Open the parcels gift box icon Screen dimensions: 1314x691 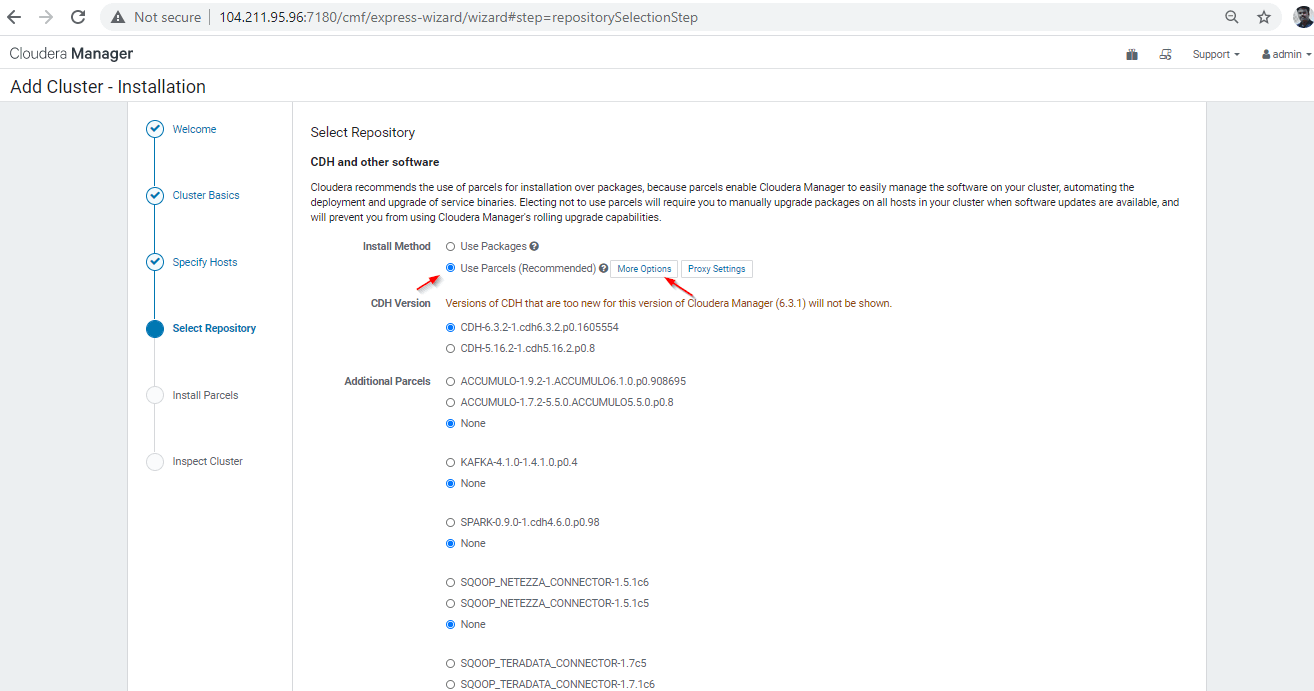pos(1132,54)
